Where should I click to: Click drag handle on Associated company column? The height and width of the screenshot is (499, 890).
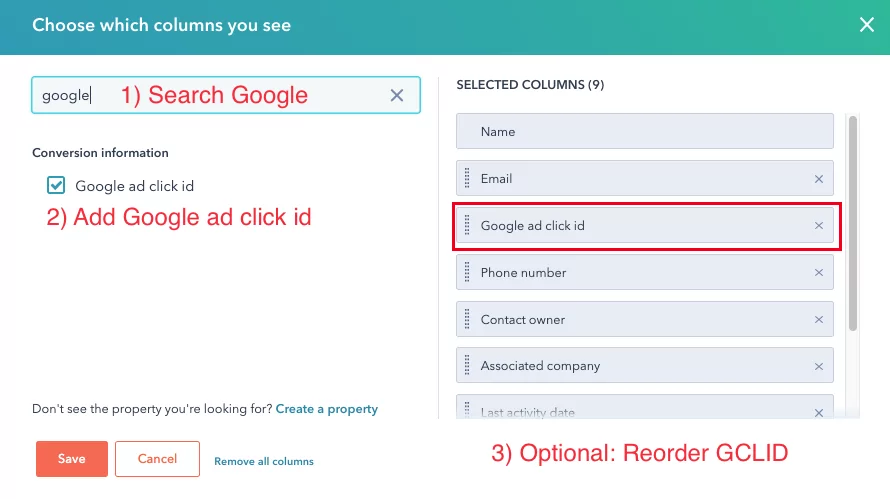pos(467,366)
